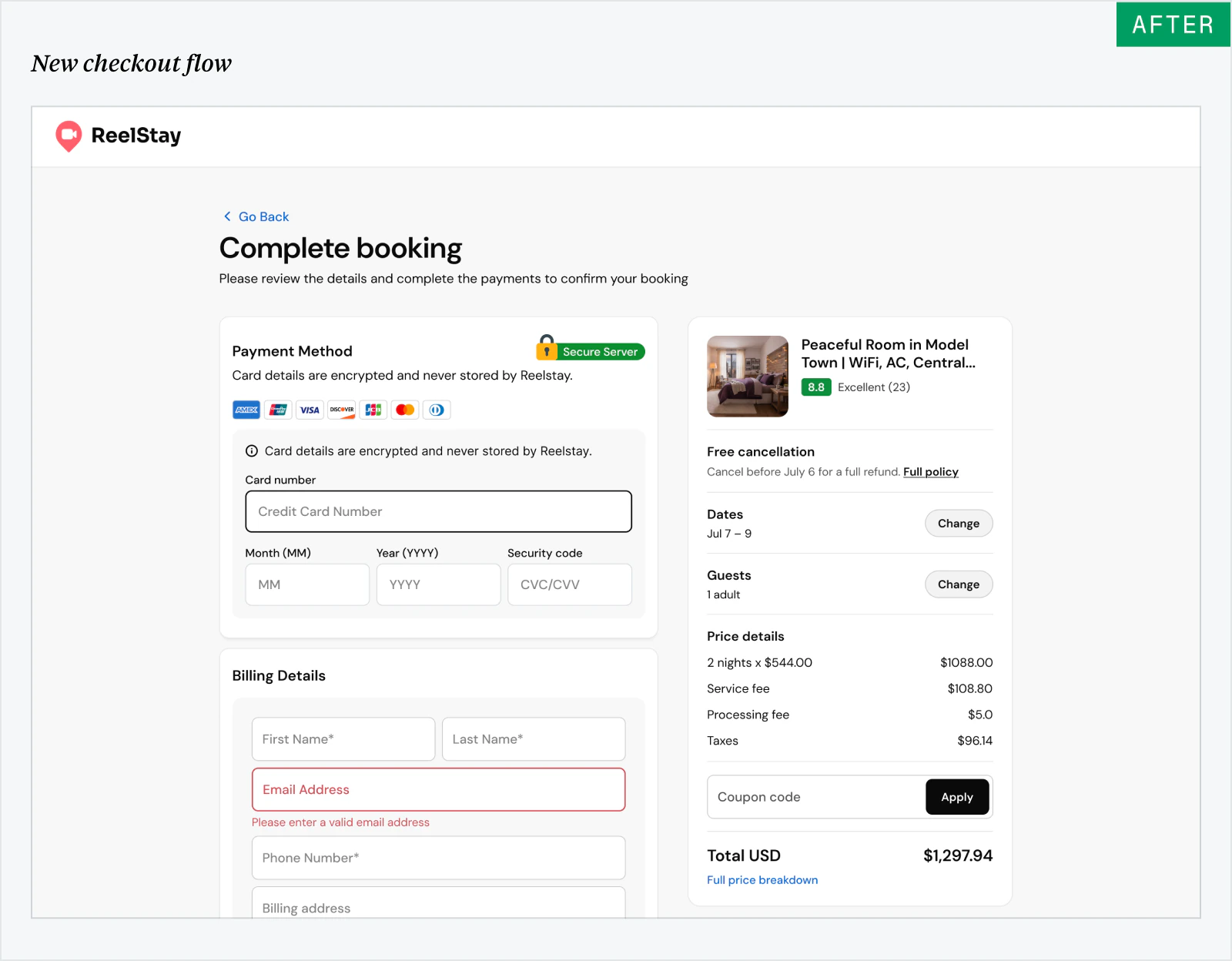The height and width of the screenshot is (961, 1232).
Task: Click the "Excellent (23)" review text
Action: (x=874, y=387)
